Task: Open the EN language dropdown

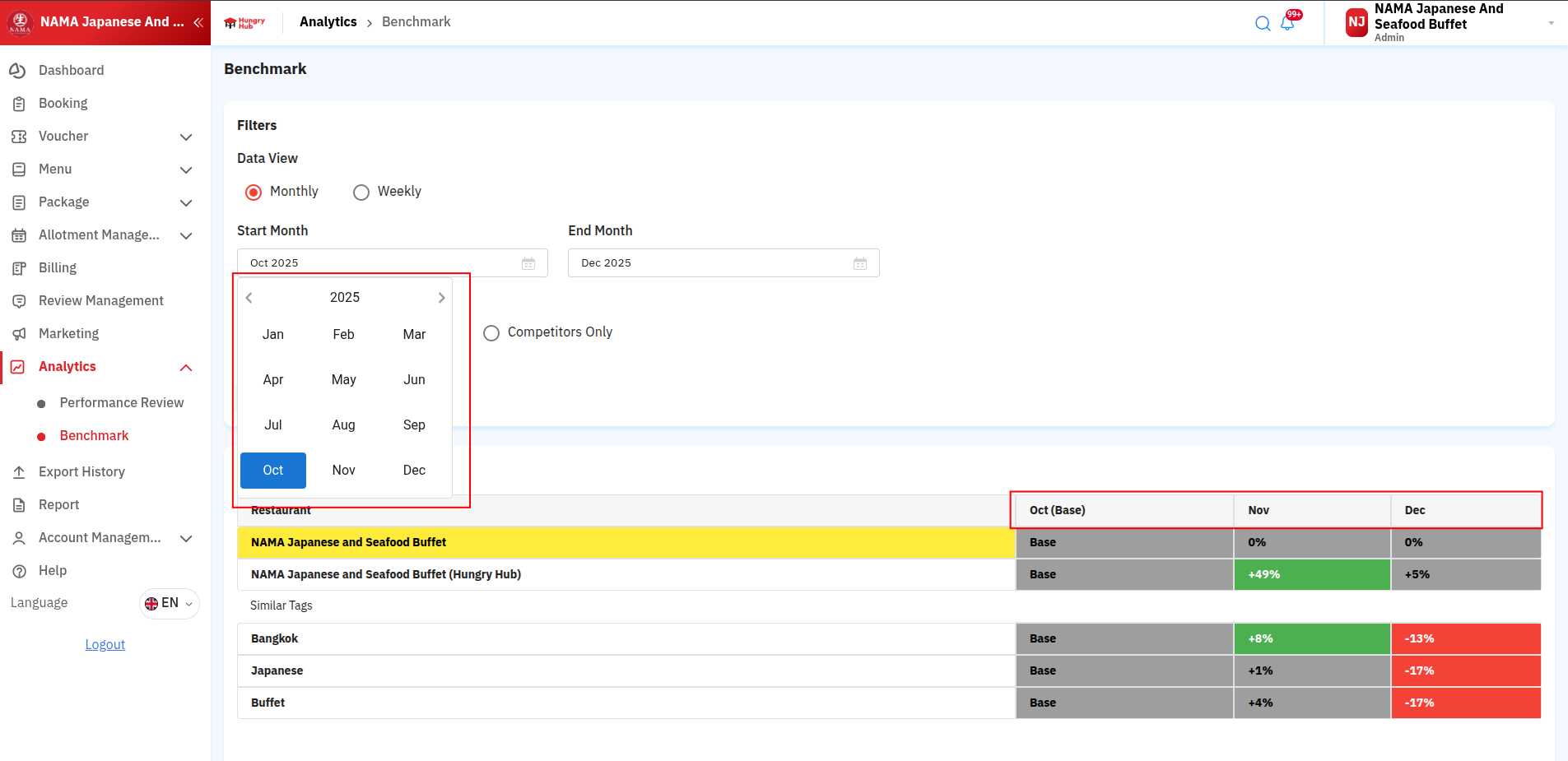Action: 170,603
